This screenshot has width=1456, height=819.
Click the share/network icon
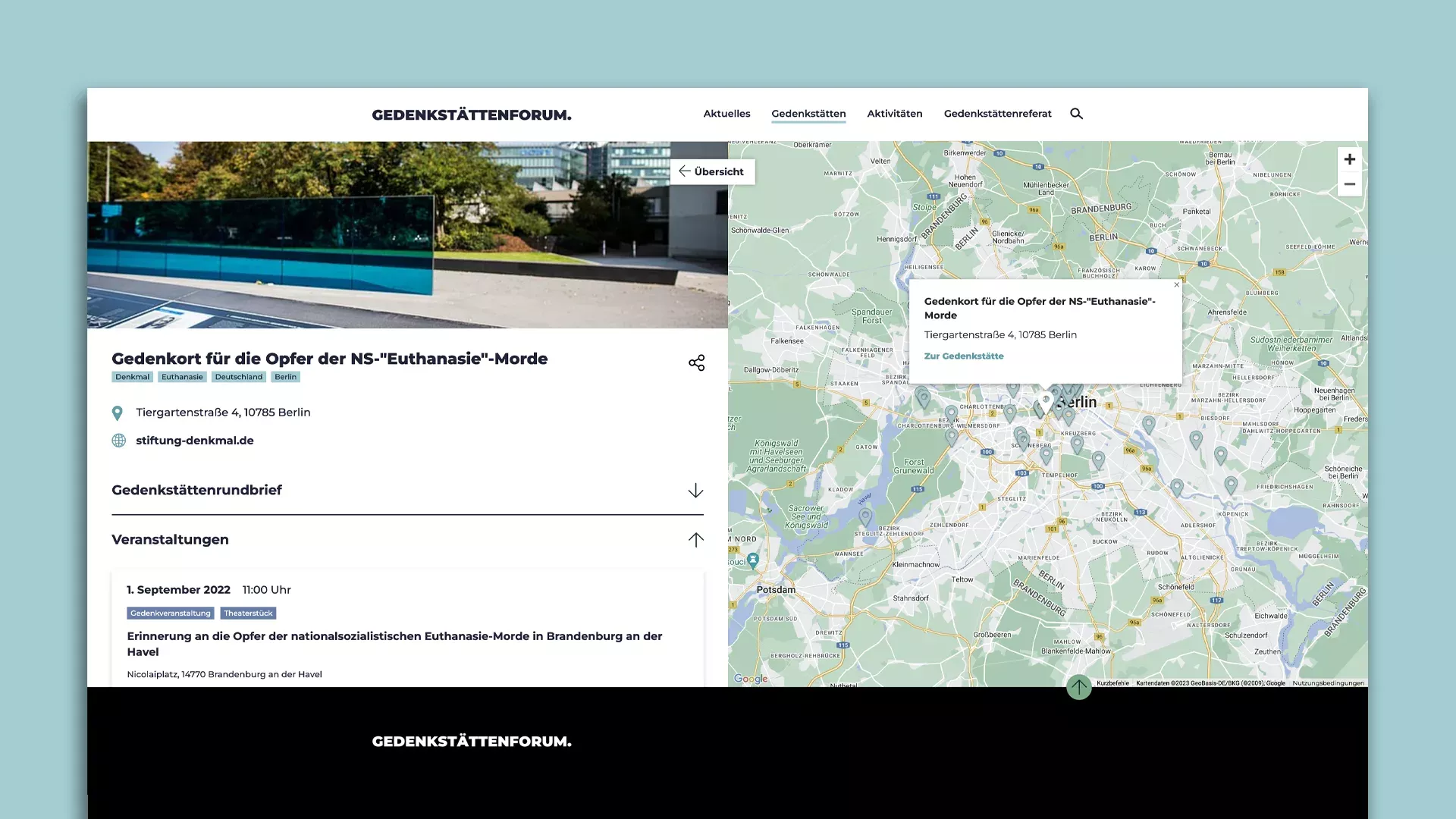(697, 362)
